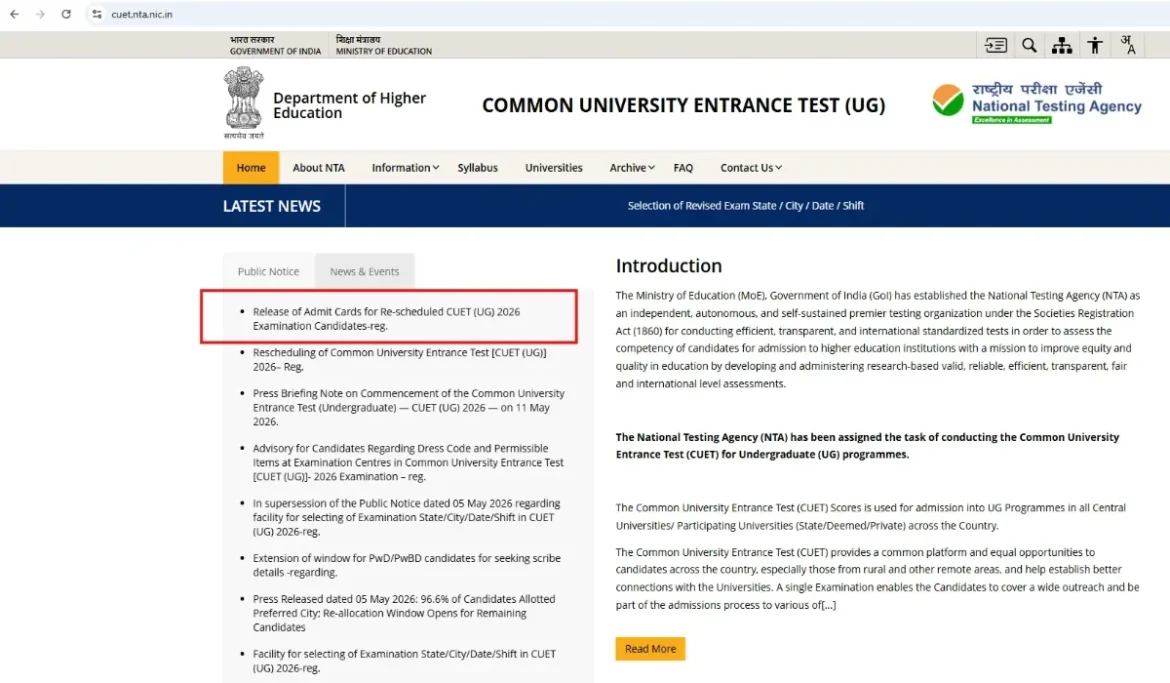The height and width of the screenshot is (683, 1170).
Task: Open Rescheduling of Common University Entrance Test notice
Action: tap(399, 360)
